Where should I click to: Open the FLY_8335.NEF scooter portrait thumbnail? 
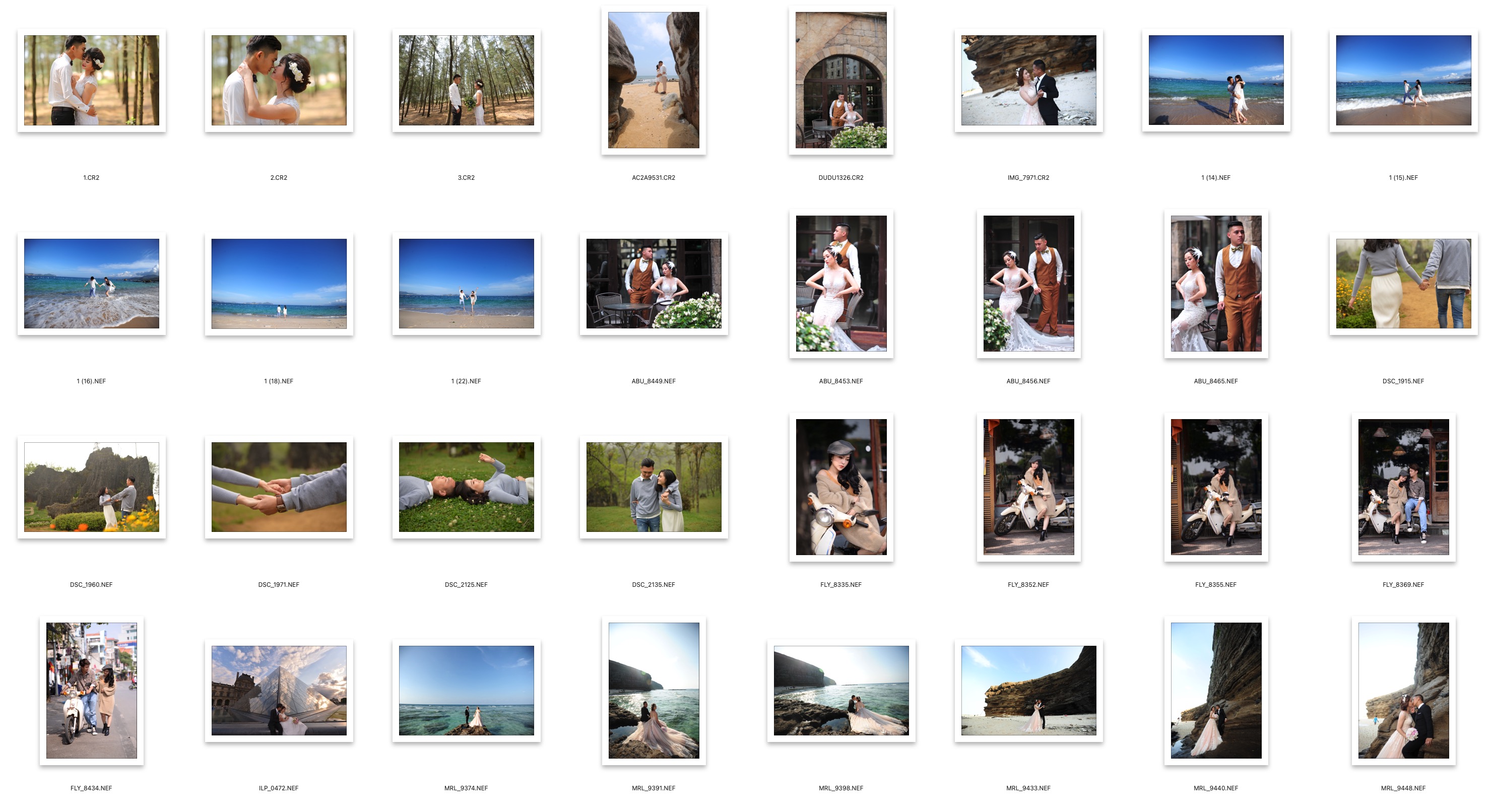pyautogui.click(x=840, y=487)
